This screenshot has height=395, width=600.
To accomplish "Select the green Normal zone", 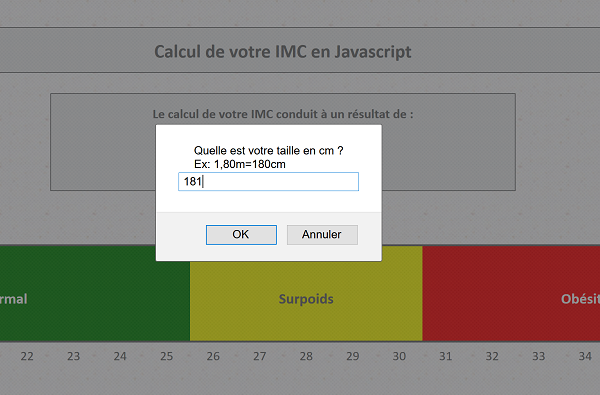I will [x=95, y=293].
